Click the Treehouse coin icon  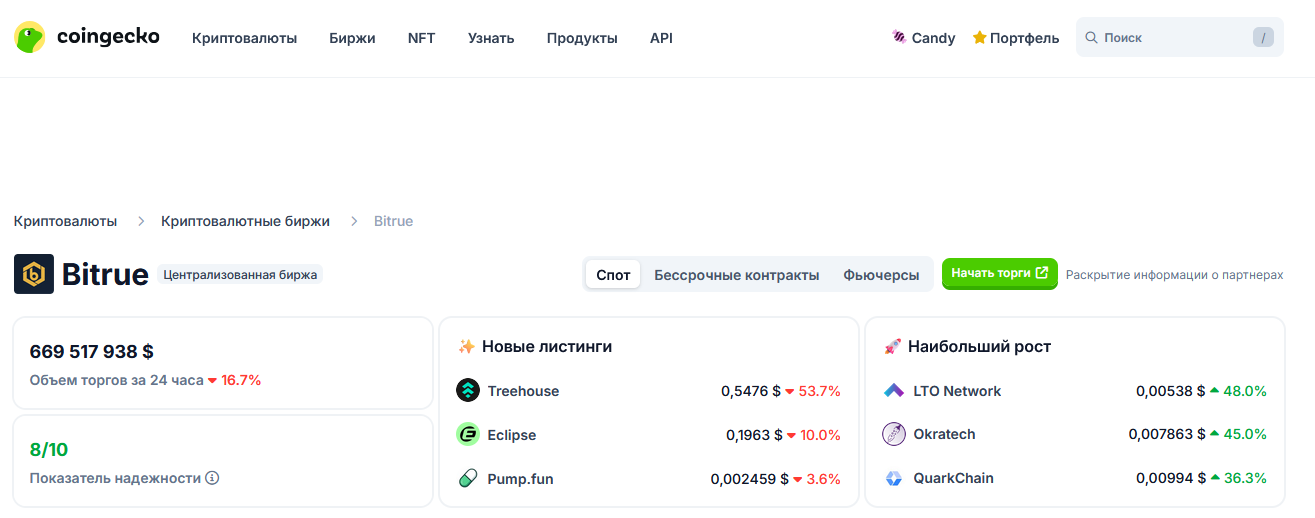pos(468,391)
